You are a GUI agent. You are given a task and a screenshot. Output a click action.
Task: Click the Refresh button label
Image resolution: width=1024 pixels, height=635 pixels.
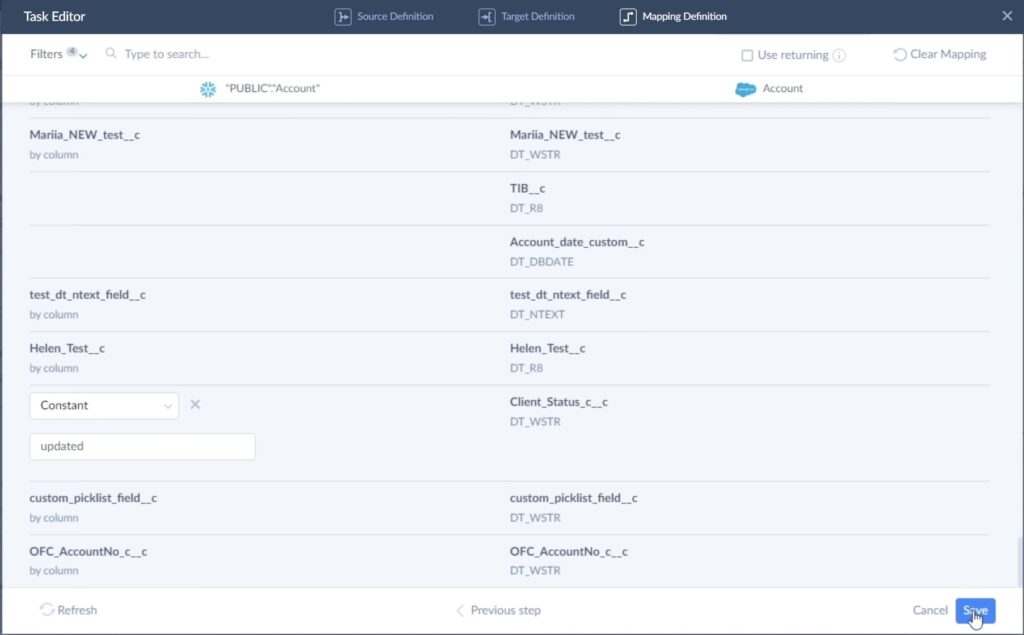(x=77, y=610)
